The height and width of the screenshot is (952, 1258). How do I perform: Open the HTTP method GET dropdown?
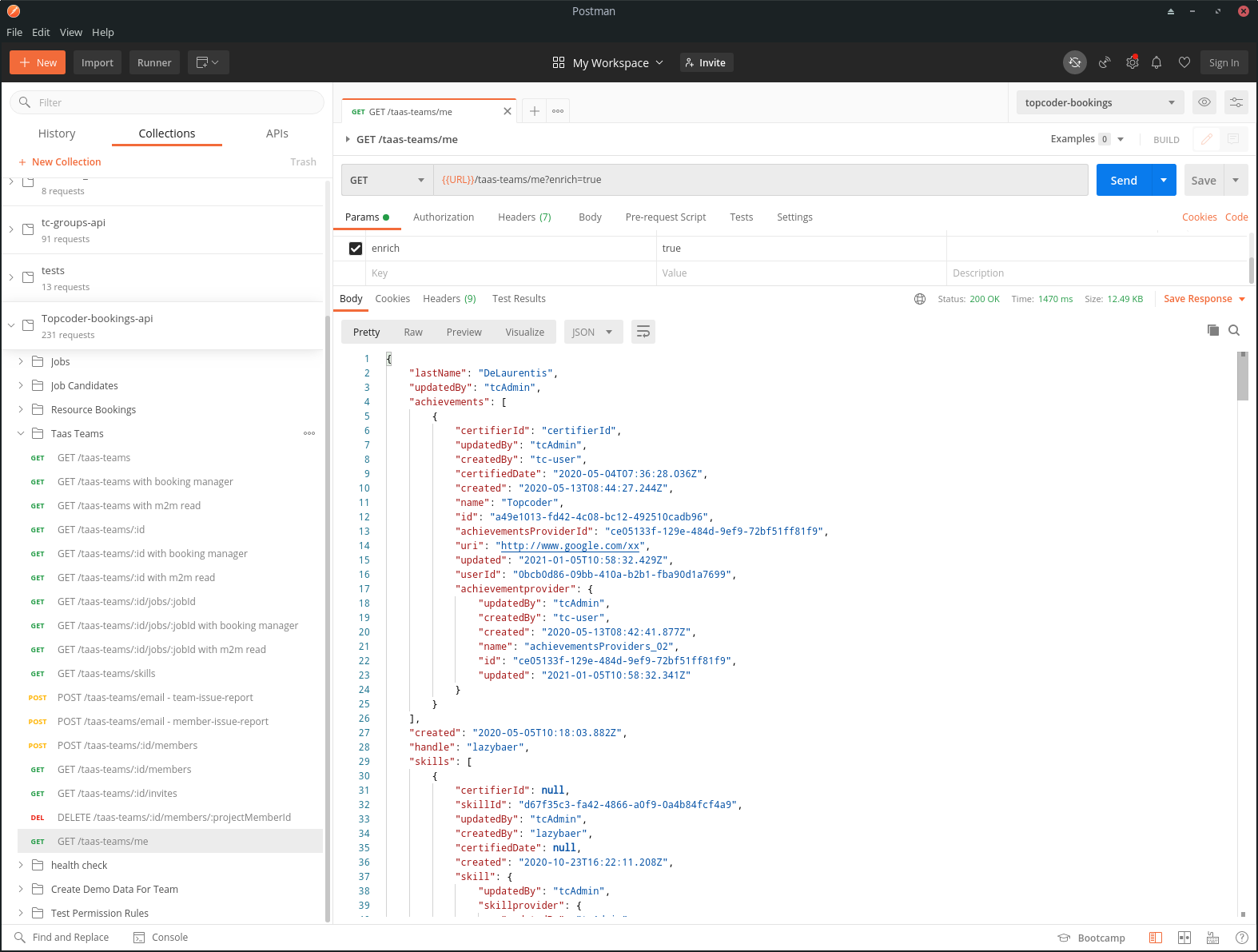point(387,180)
